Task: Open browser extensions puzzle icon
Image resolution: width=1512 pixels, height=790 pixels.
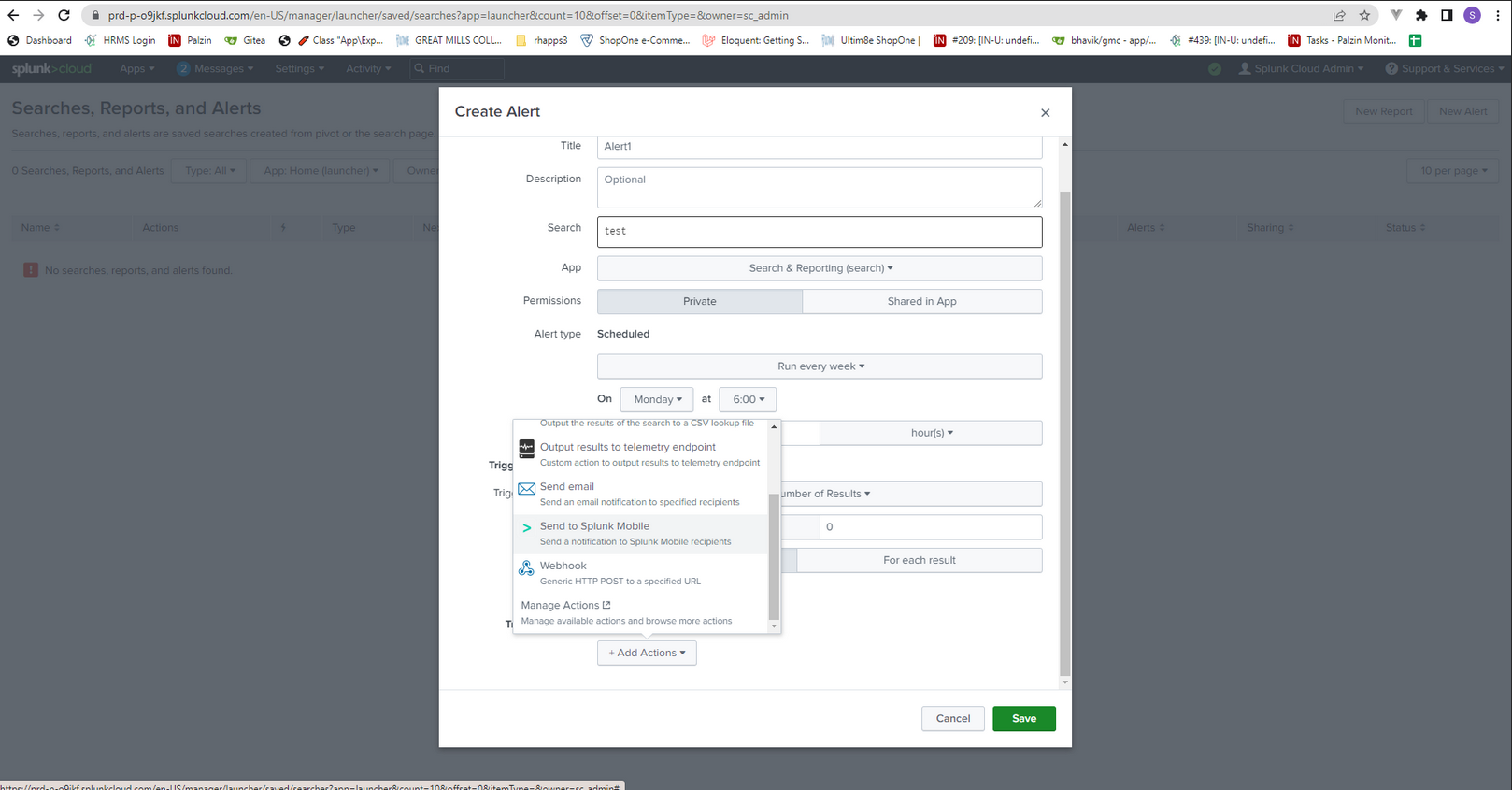Action: [x=1421, y=15]
